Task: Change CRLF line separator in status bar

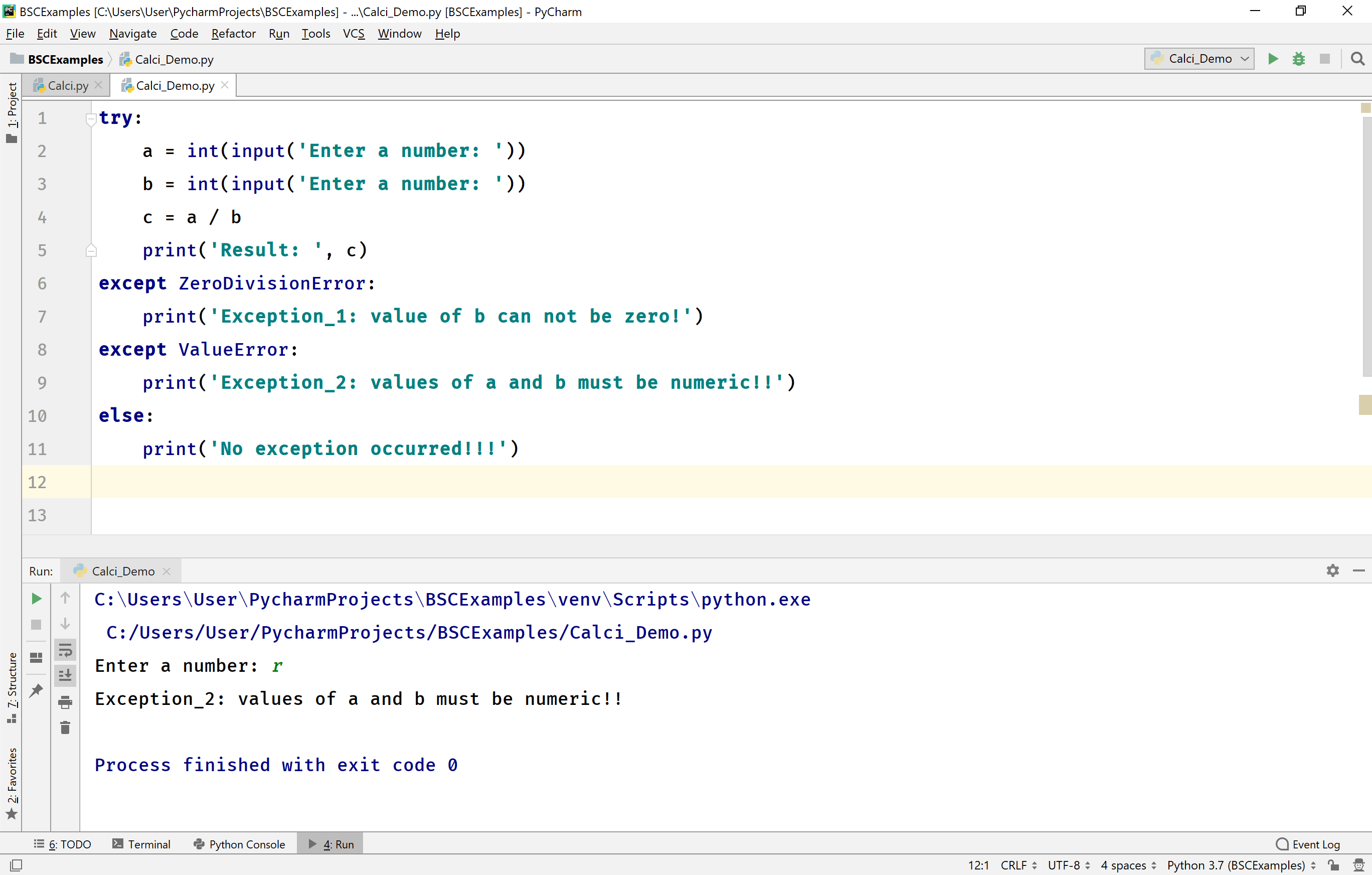Action: click(1018, 865)
